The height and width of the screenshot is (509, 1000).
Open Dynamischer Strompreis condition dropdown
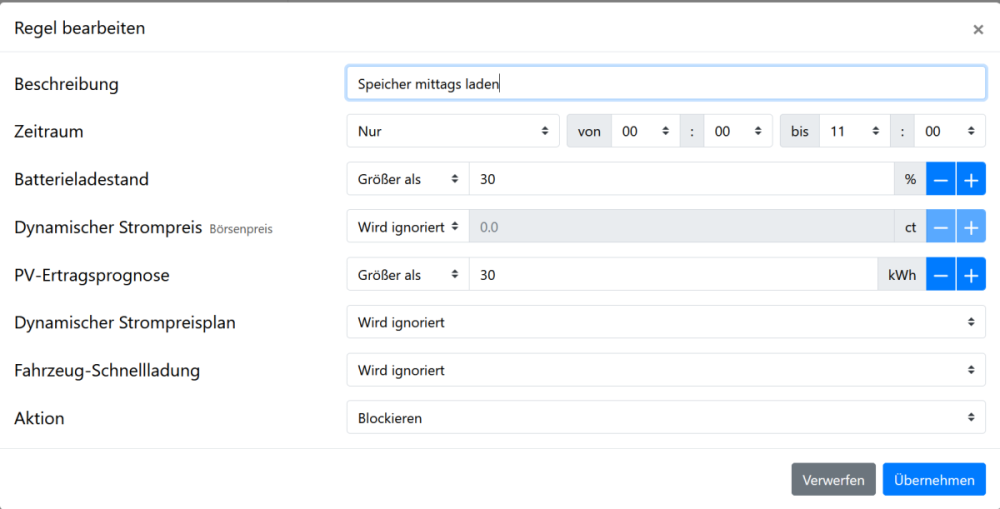coord(407,227)
